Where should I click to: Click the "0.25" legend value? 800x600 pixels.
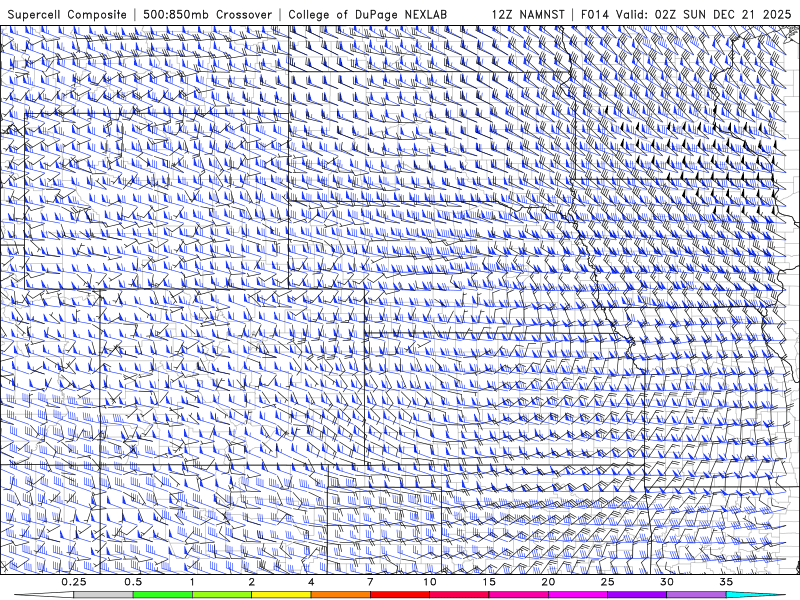[73, 582]
